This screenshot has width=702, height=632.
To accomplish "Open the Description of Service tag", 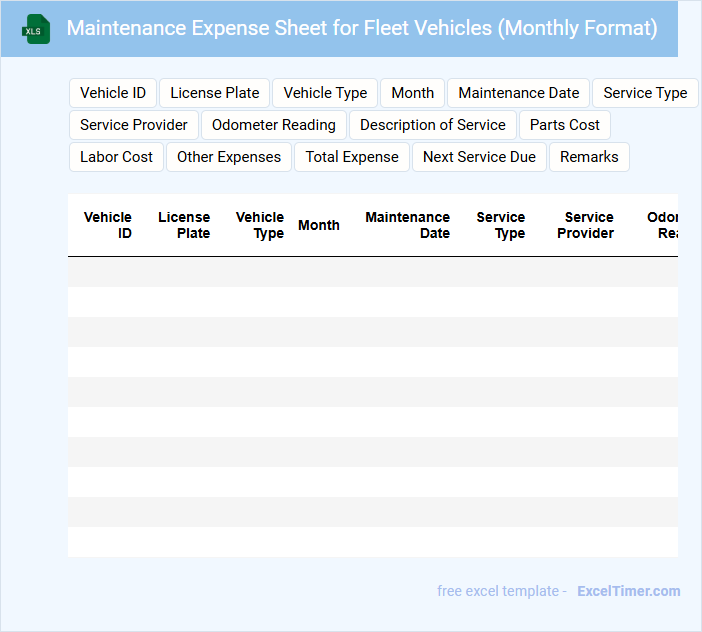I will 433,125.
